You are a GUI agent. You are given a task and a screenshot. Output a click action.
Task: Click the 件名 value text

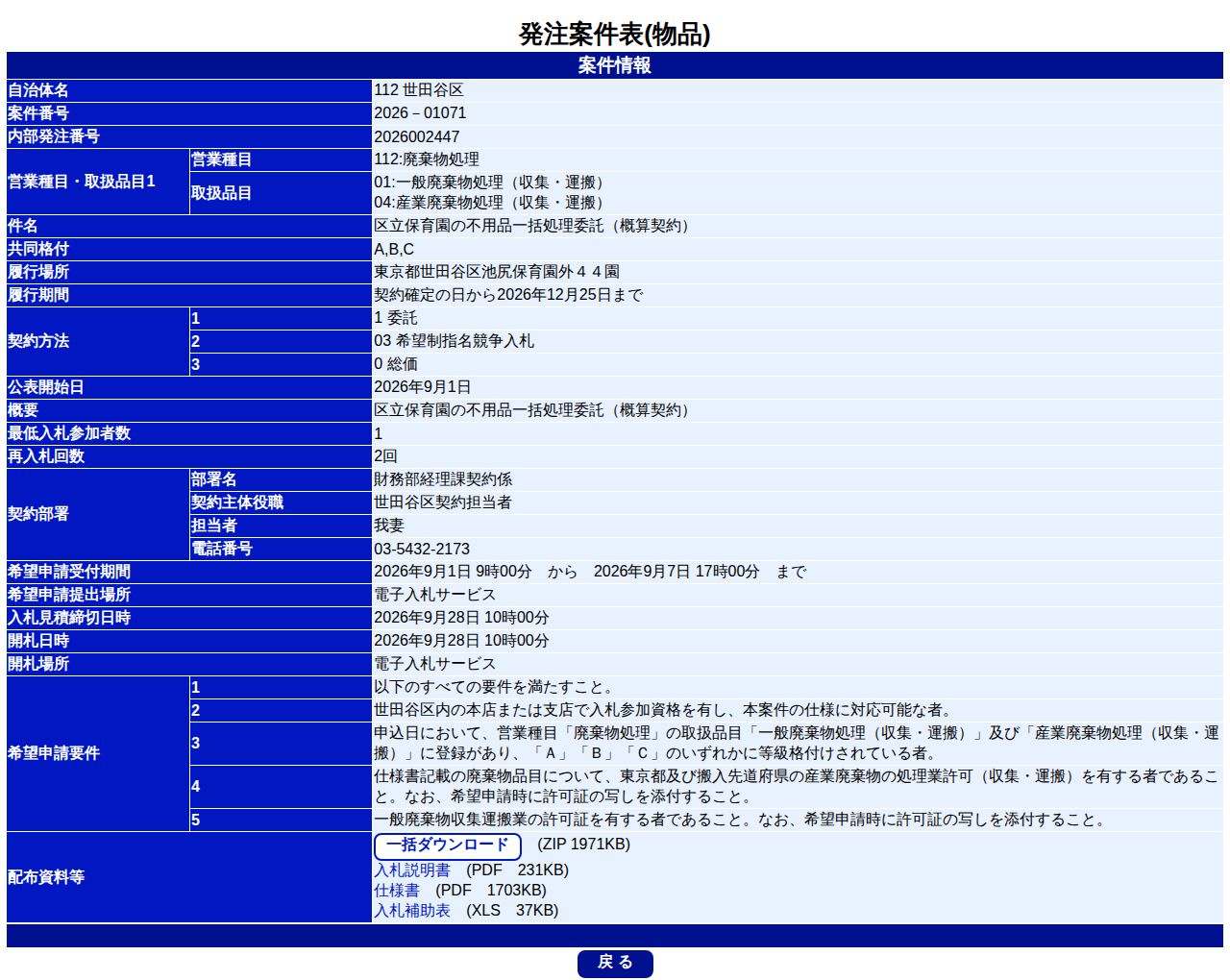(534, 226)
